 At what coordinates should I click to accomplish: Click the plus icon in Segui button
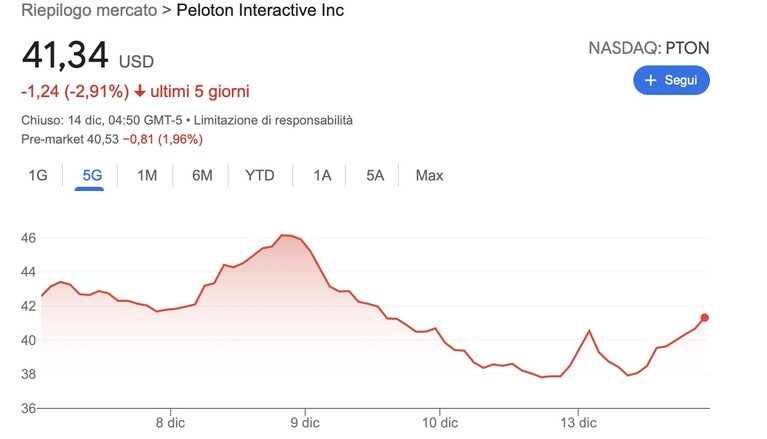coord(650,80)
